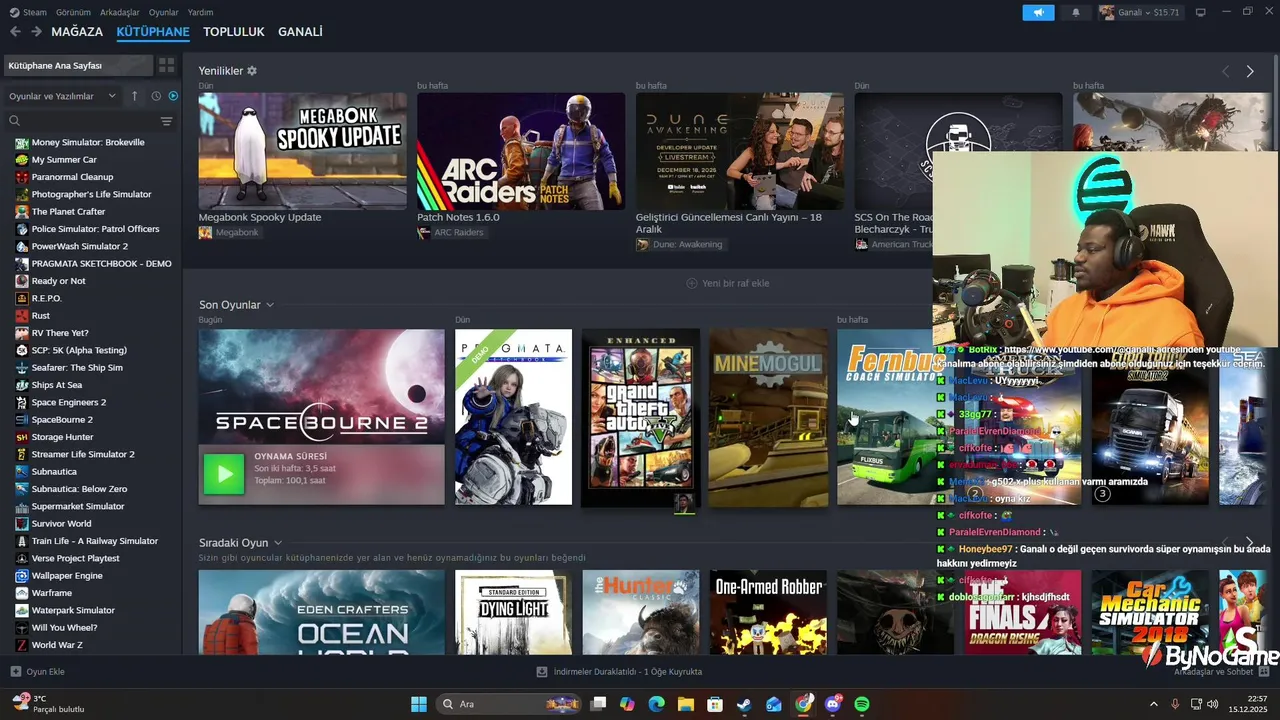Switch to the MAĞAZA tab

click(x=77, y=32)
